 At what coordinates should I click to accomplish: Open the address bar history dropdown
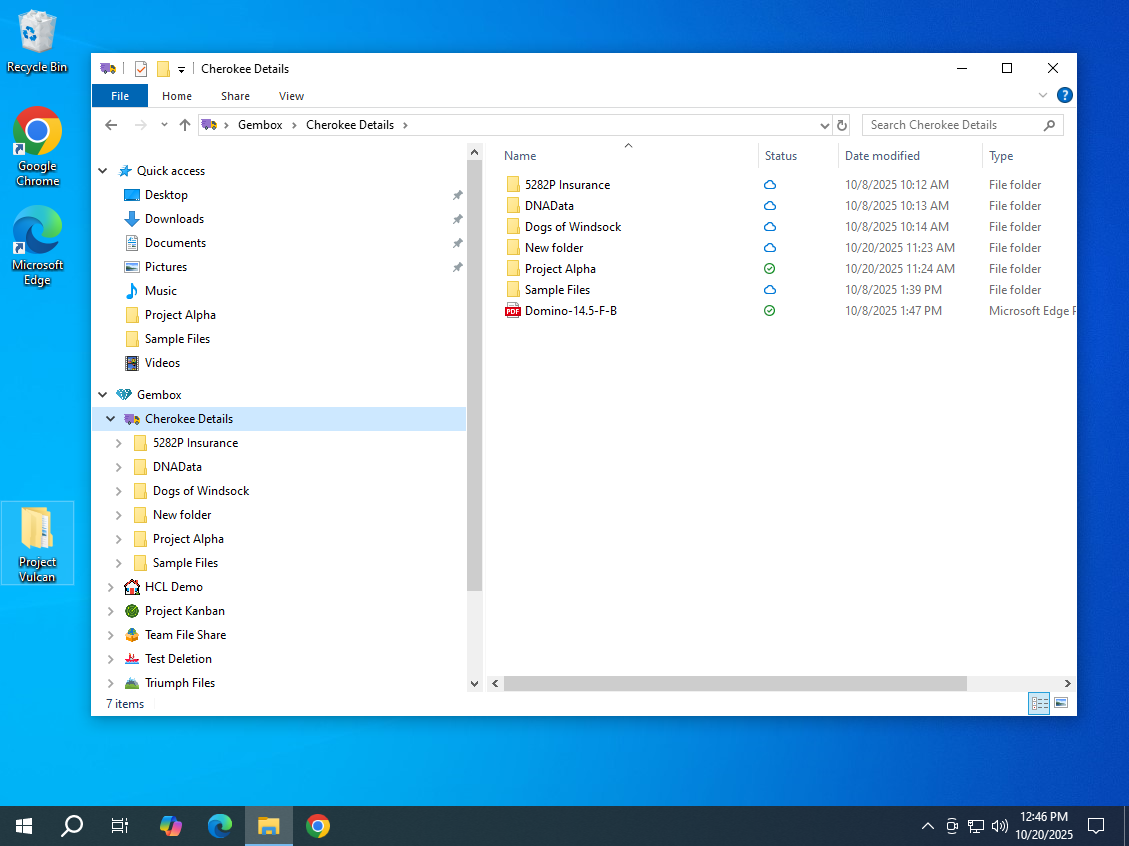point(824,125)
